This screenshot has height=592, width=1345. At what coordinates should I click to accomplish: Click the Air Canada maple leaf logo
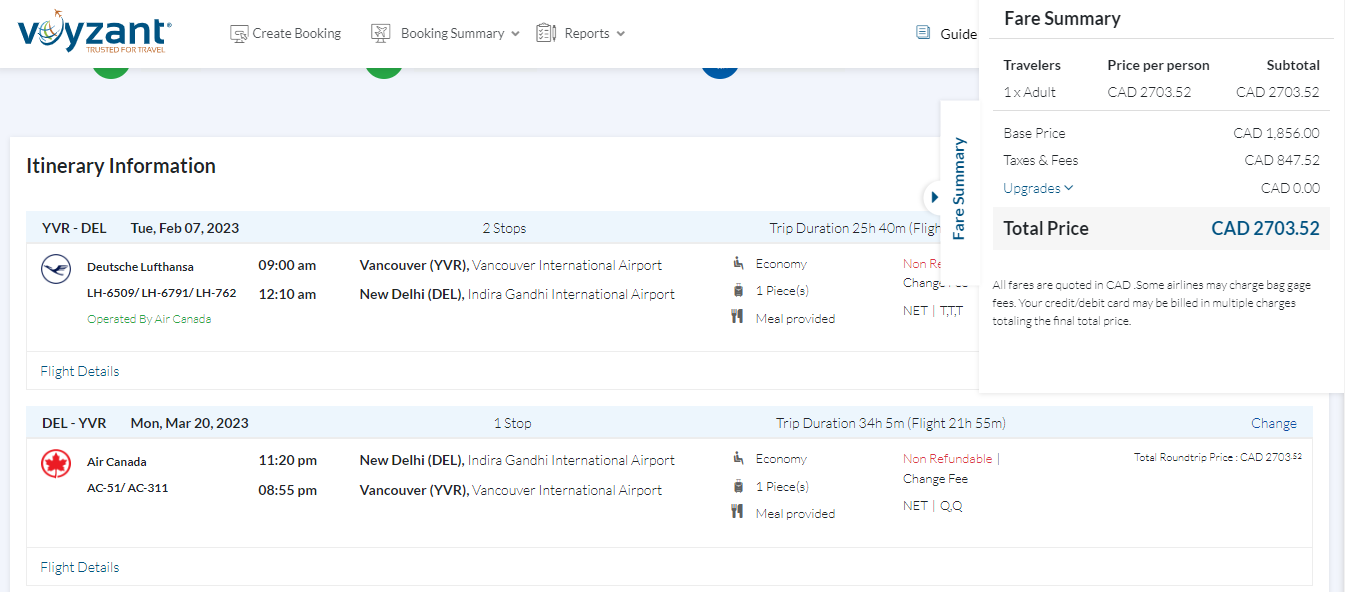click(56, 464)
